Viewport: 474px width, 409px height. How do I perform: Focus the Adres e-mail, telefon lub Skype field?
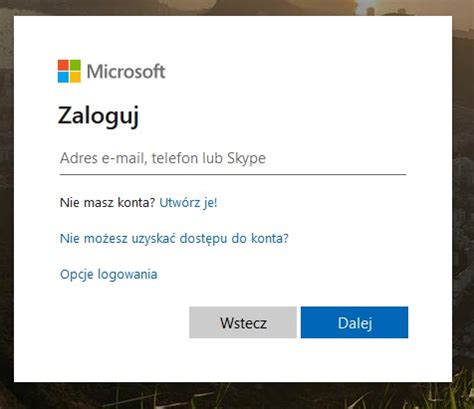pyautogui.click(x=233, y=158)
